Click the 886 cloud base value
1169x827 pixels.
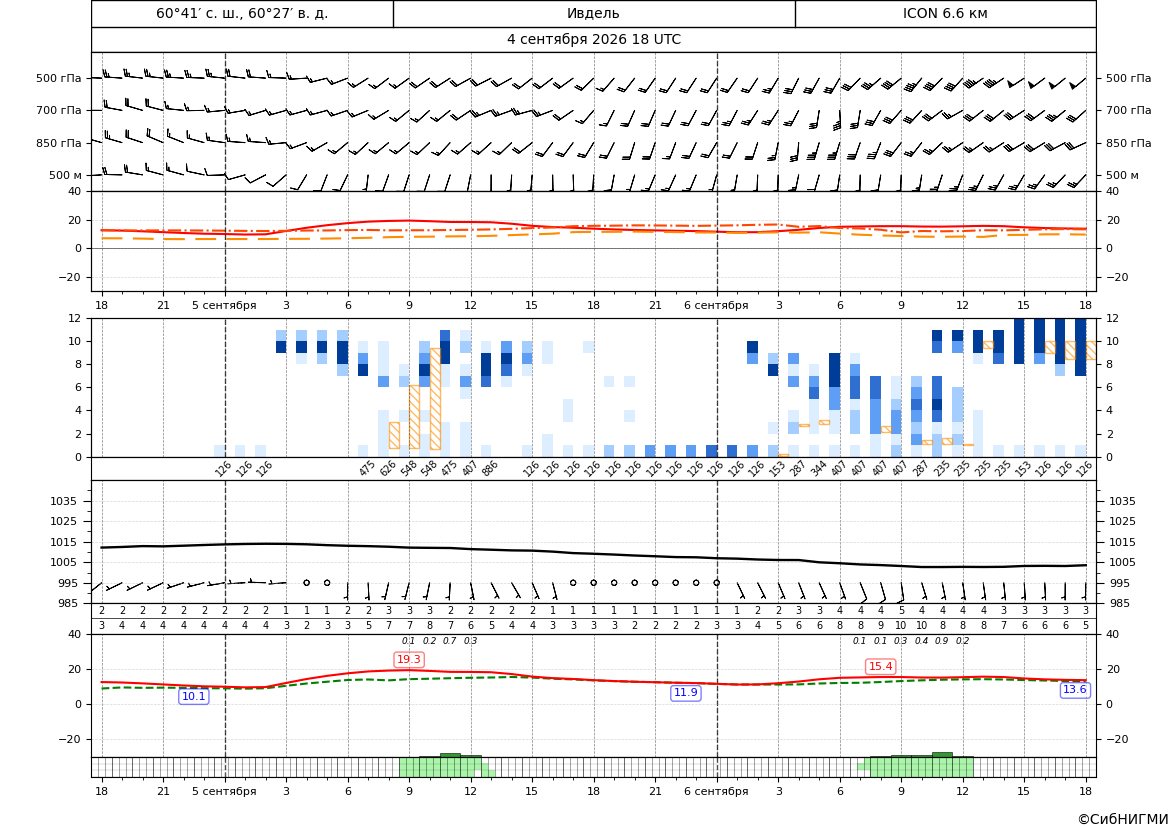click(489, 469)
